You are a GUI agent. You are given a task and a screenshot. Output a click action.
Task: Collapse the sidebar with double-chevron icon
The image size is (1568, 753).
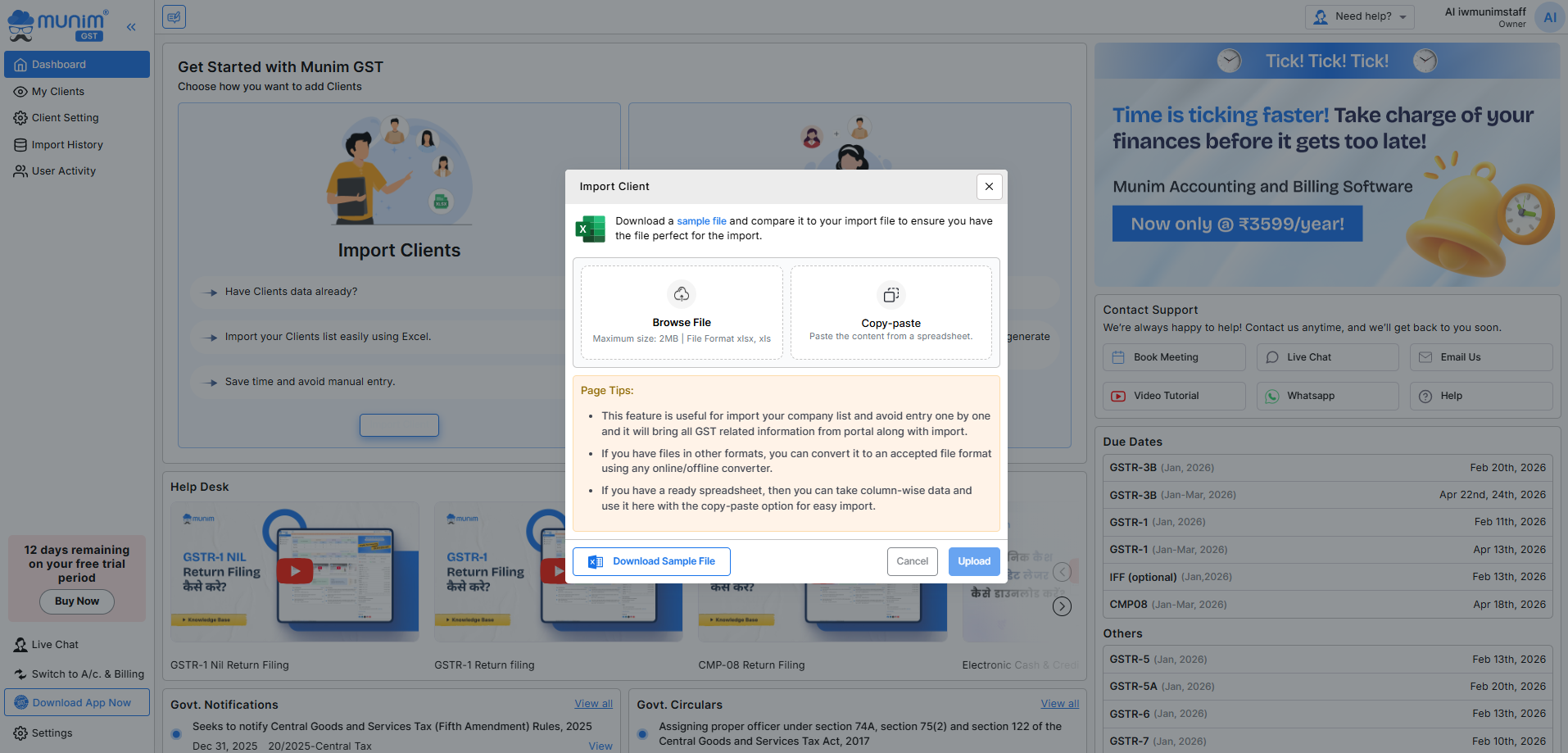[131, 27]
